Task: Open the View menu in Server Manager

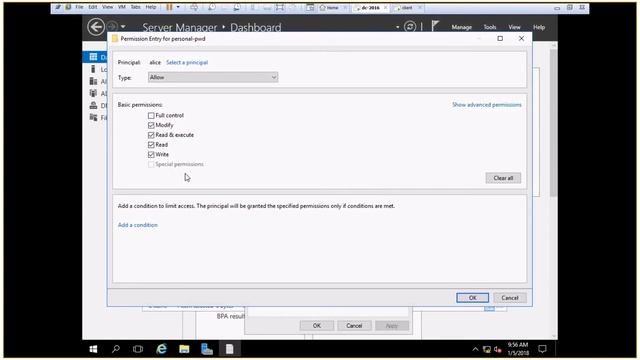Action: pyautogui.click(x=514, y=27)
